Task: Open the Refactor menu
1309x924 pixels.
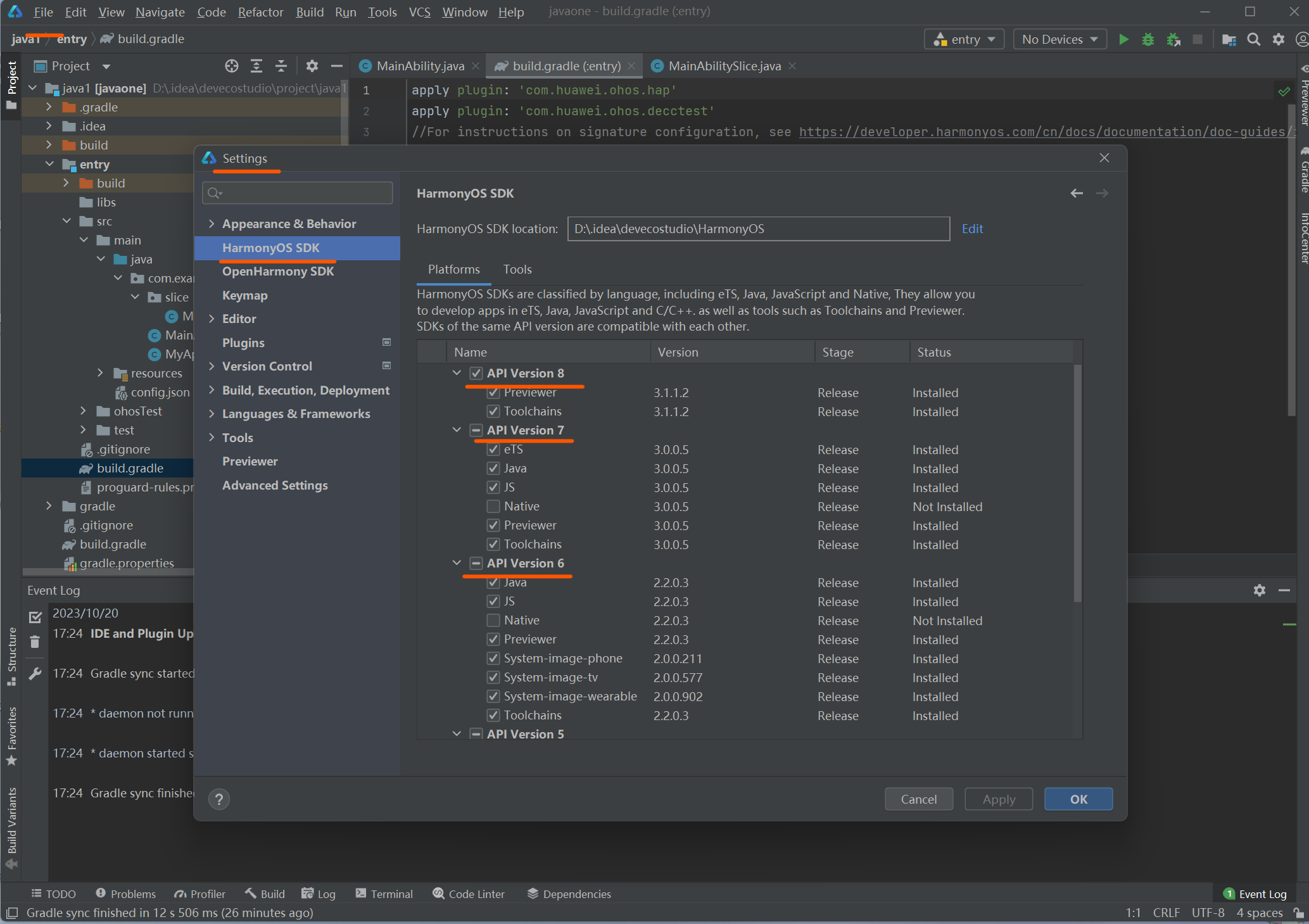Action: point(260,12)
